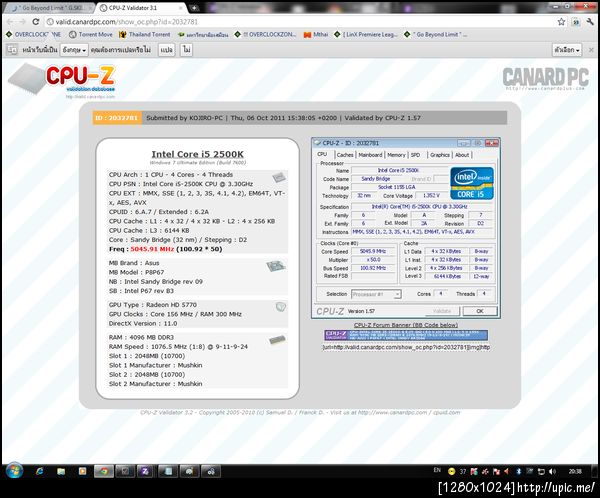Open the Chrome wrench menu
This screenshot has height=498, width=600.
tap(590, 22)
